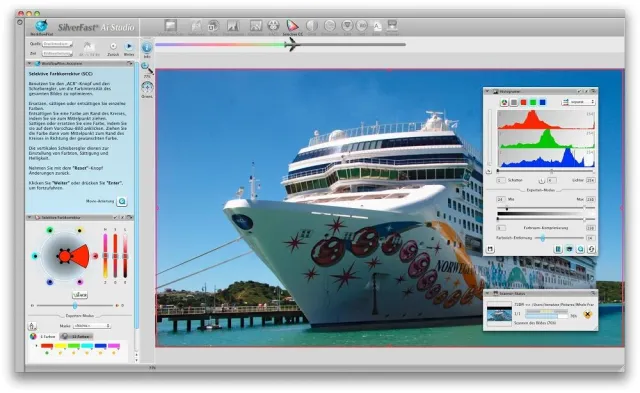Open the WorkflowPilot globe icon
Image resolution: width=640 pixels, height=393 pixels.
pos(41,26)
